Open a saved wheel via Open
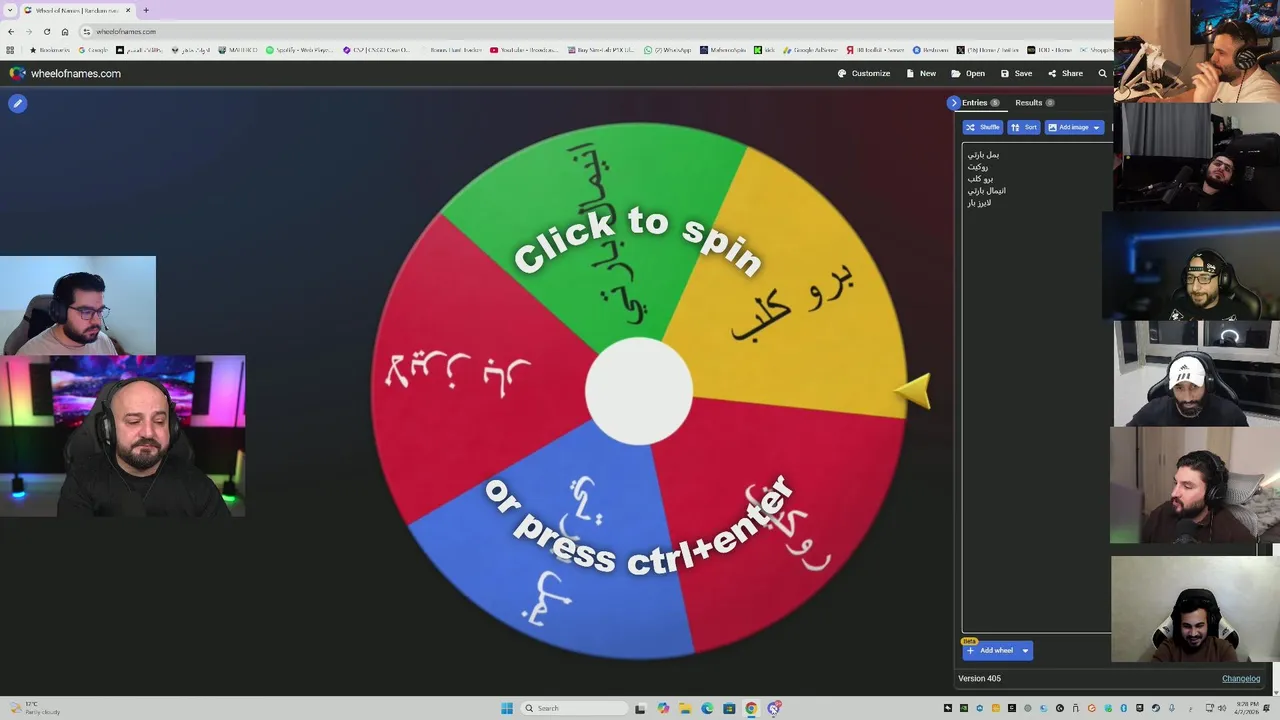Screen dimensions: 1280x720 coord(968,73)
